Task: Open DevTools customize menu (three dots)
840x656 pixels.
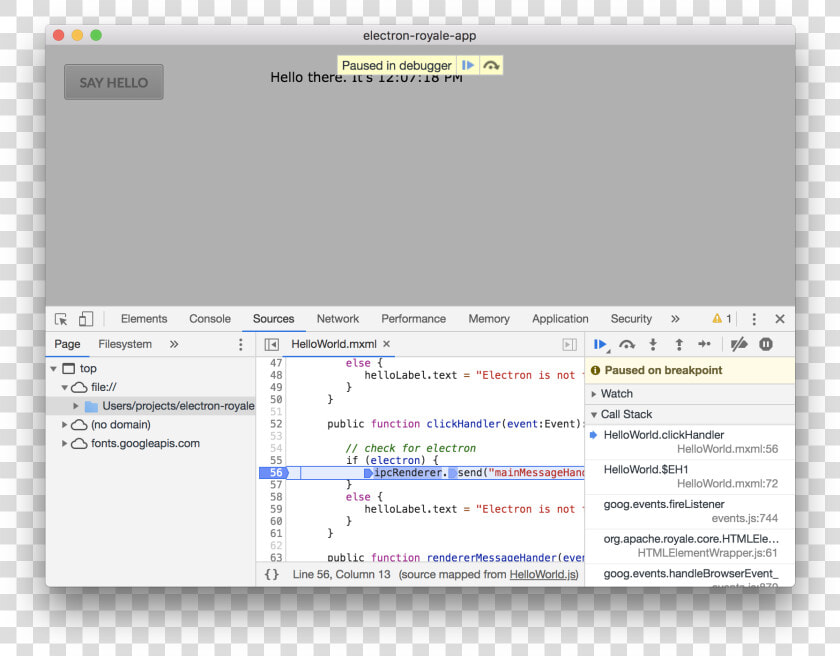Action: (x=754, y=319)
